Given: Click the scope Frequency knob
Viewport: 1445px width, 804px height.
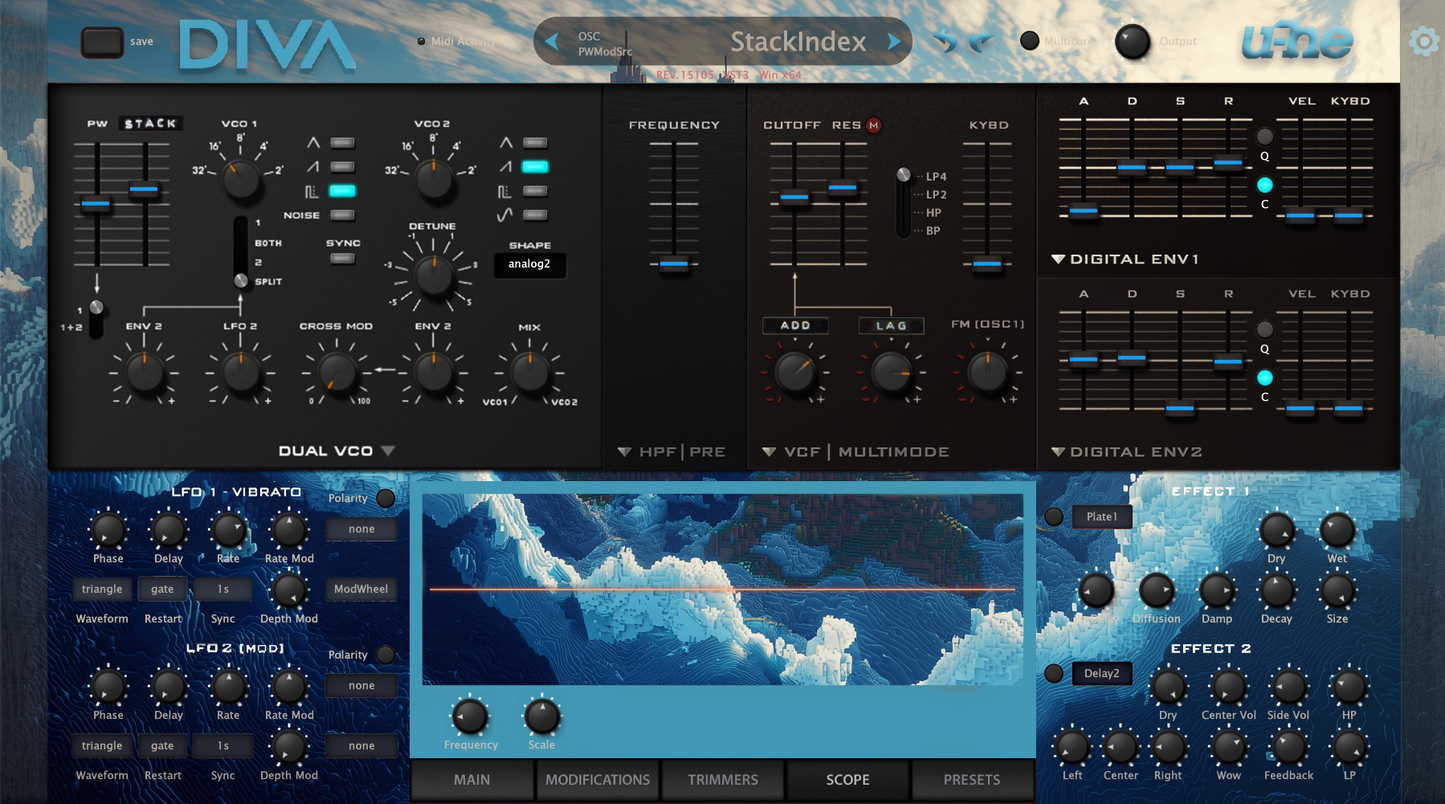Looking at the screenshot, I should point(470,716).
